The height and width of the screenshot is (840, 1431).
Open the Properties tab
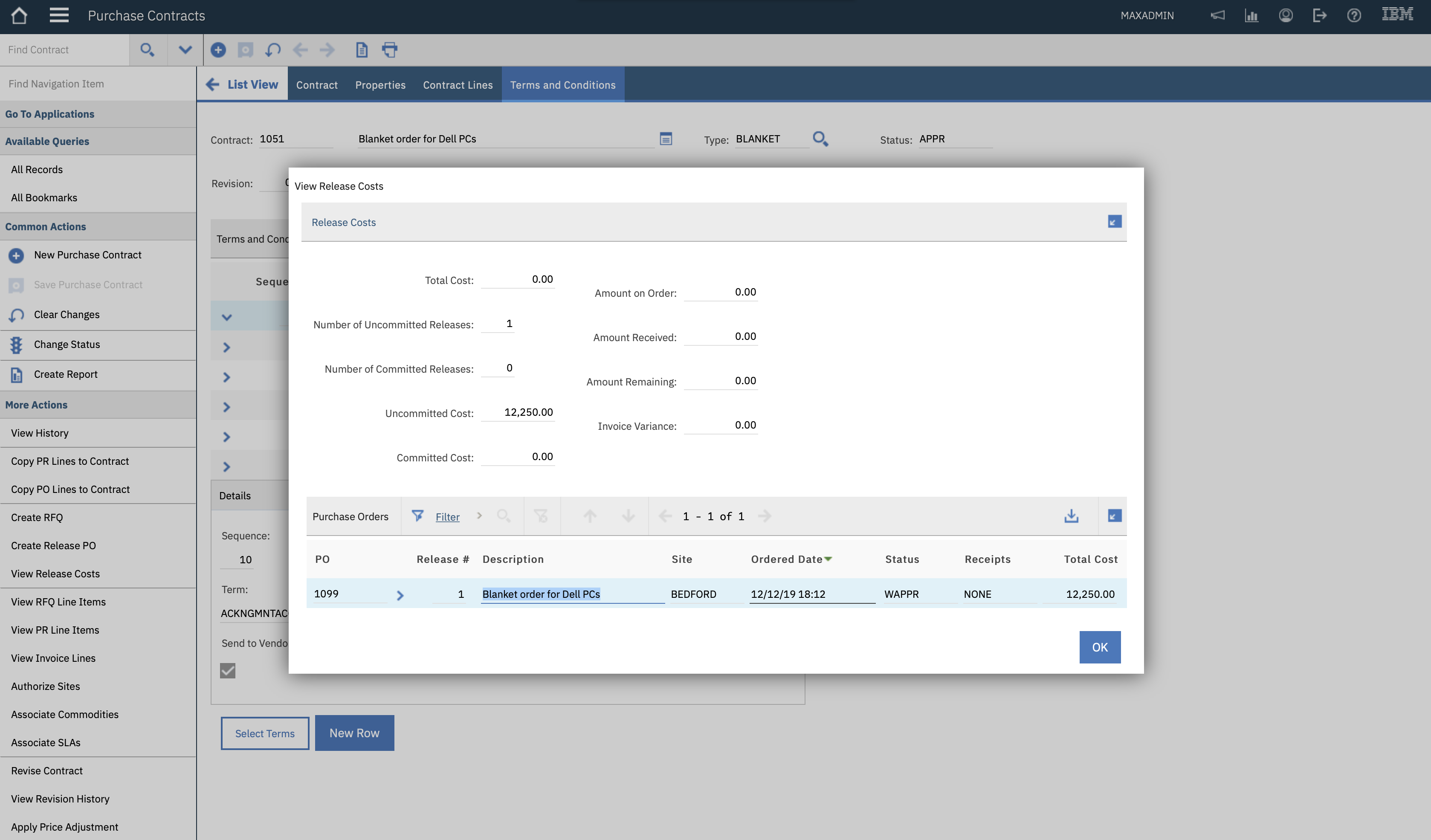pos(380,84)
